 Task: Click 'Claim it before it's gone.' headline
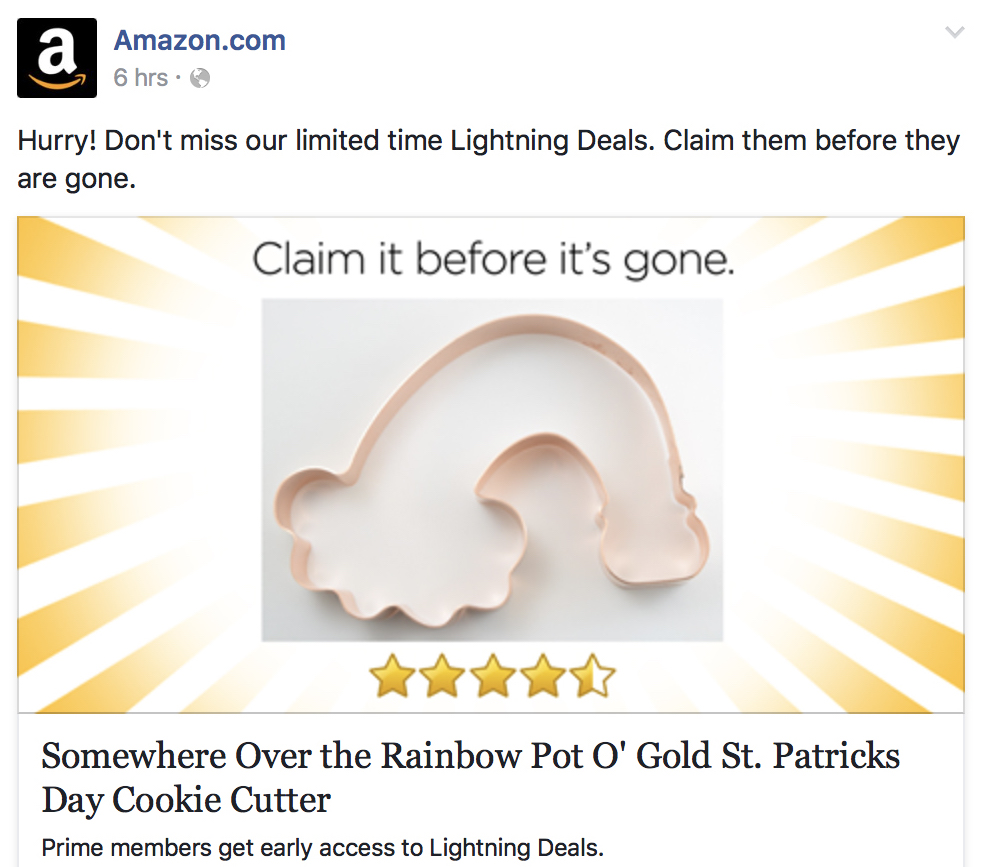[x=492, y=260]
